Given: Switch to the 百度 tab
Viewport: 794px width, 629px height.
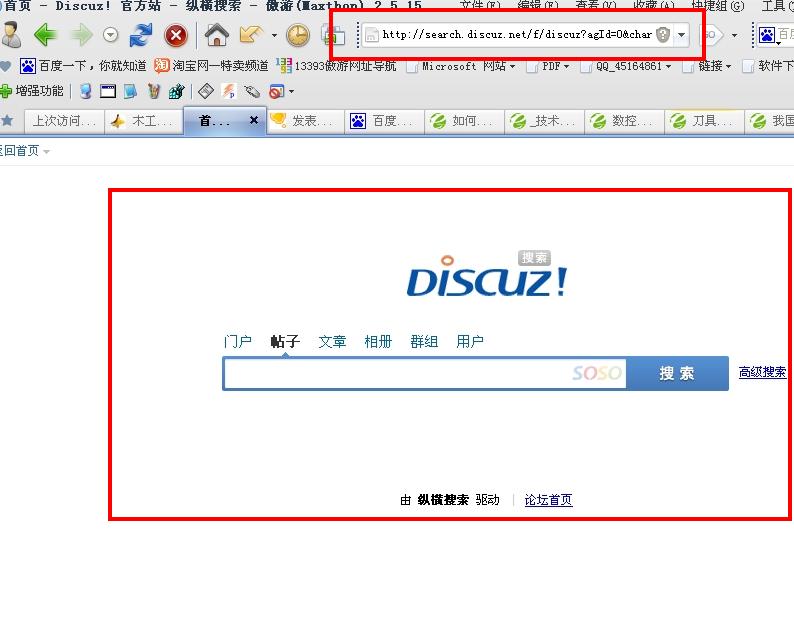Looking at the screenshot, I should point(385,121).
